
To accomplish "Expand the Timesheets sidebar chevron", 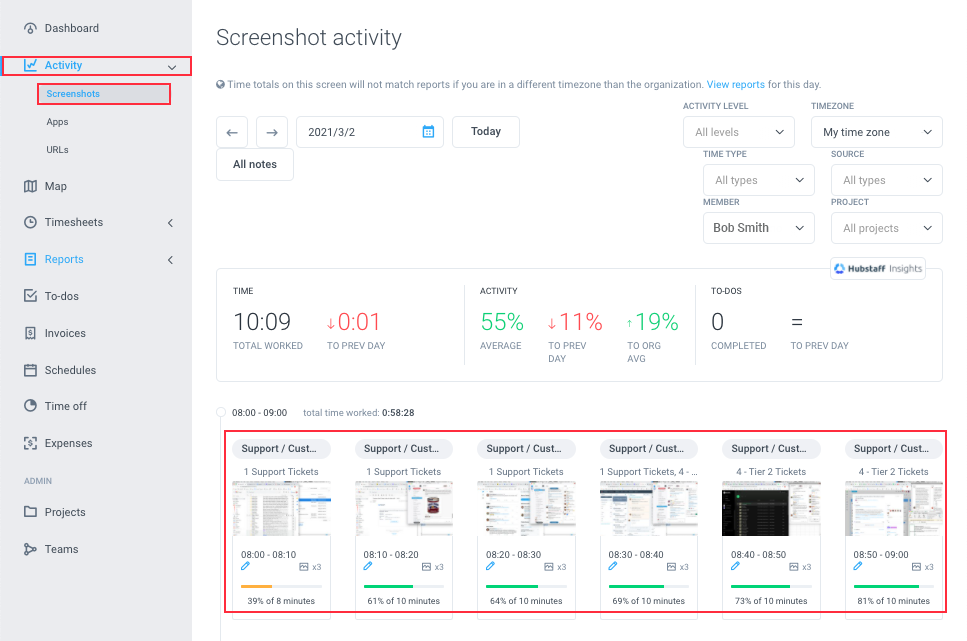I will [x=171, y=223].
